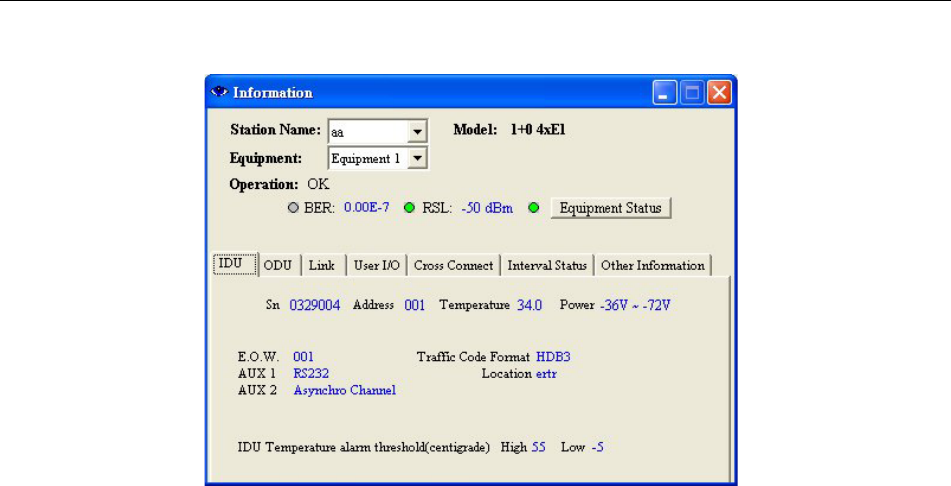Screen dimensions: 951x486
Task: Open the Station Name dropdown arrow
Action: [417, 131]
